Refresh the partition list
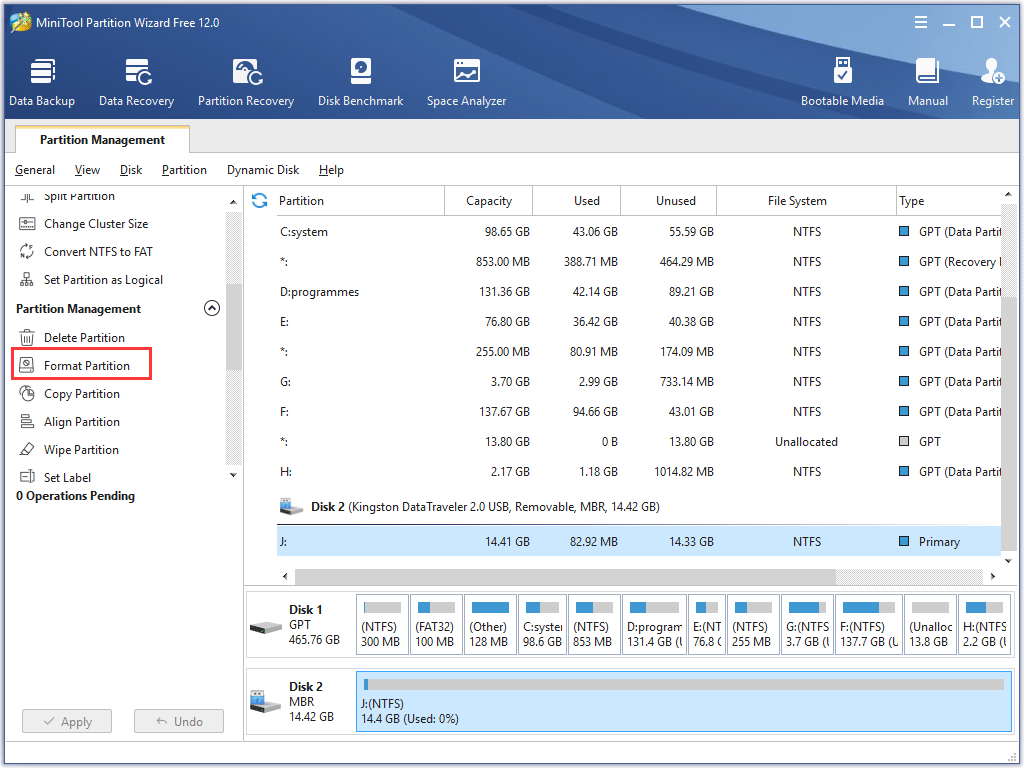The image size is (1024, 768). [259, 200]
